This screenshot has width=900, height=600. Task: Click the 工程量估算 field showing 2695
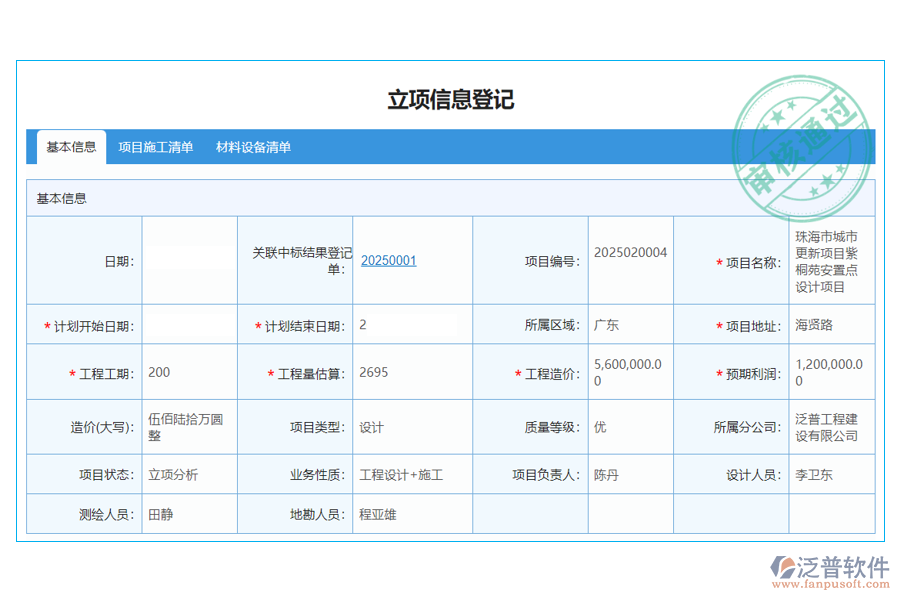411,372
